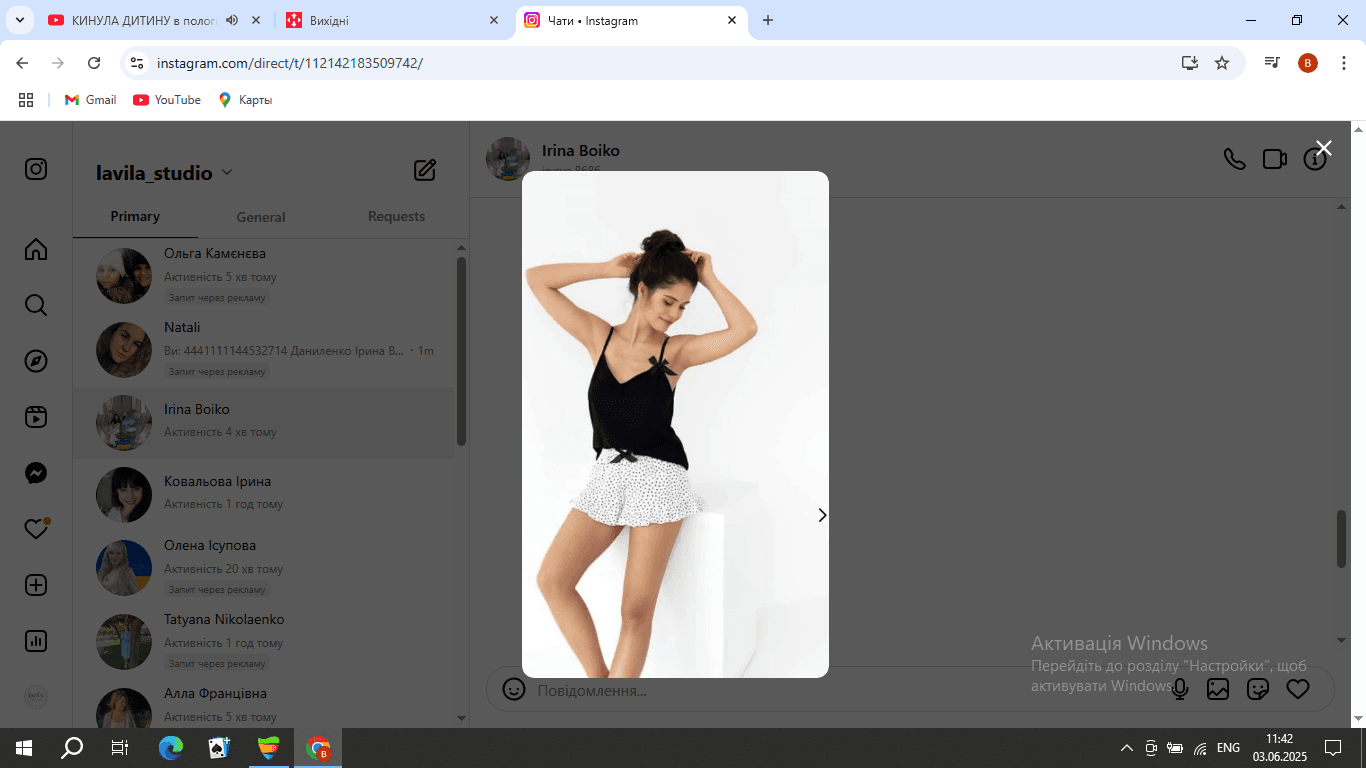Bookmark this page with star icon
This screenshot has width=1366, height=768.
[x=1222, y=63]
